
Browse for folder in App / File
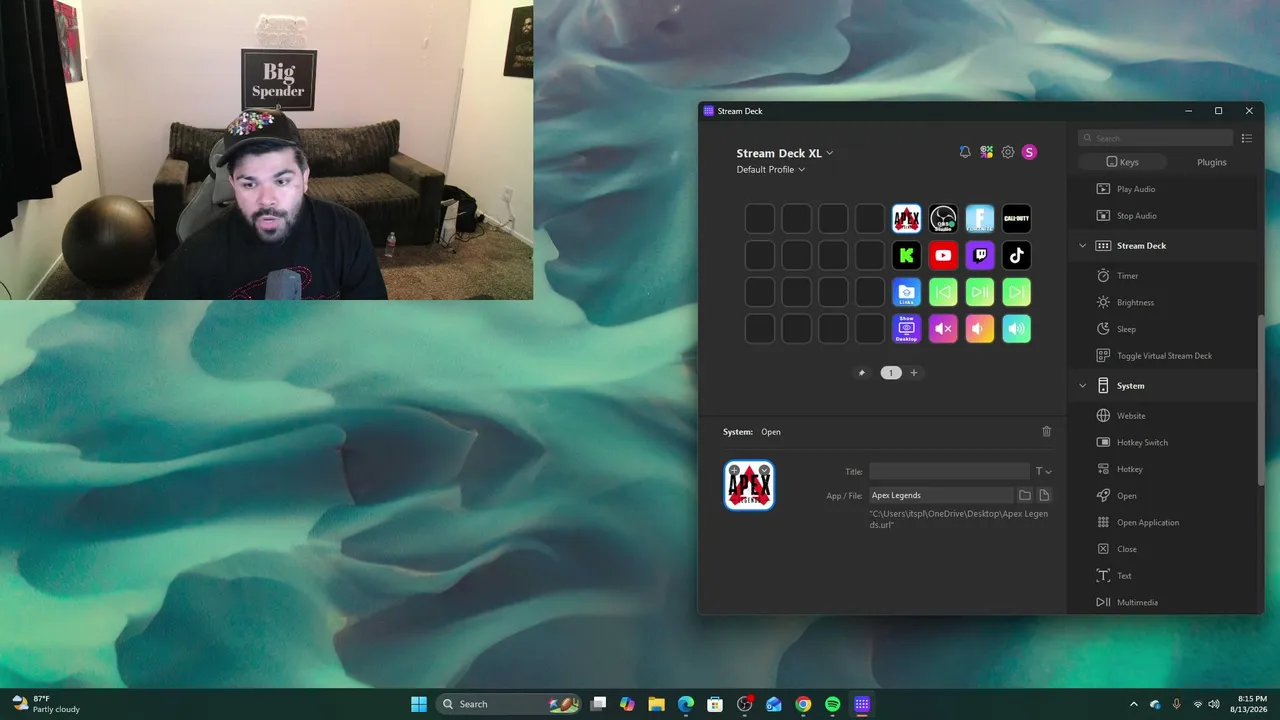(x=1025, y=495)
